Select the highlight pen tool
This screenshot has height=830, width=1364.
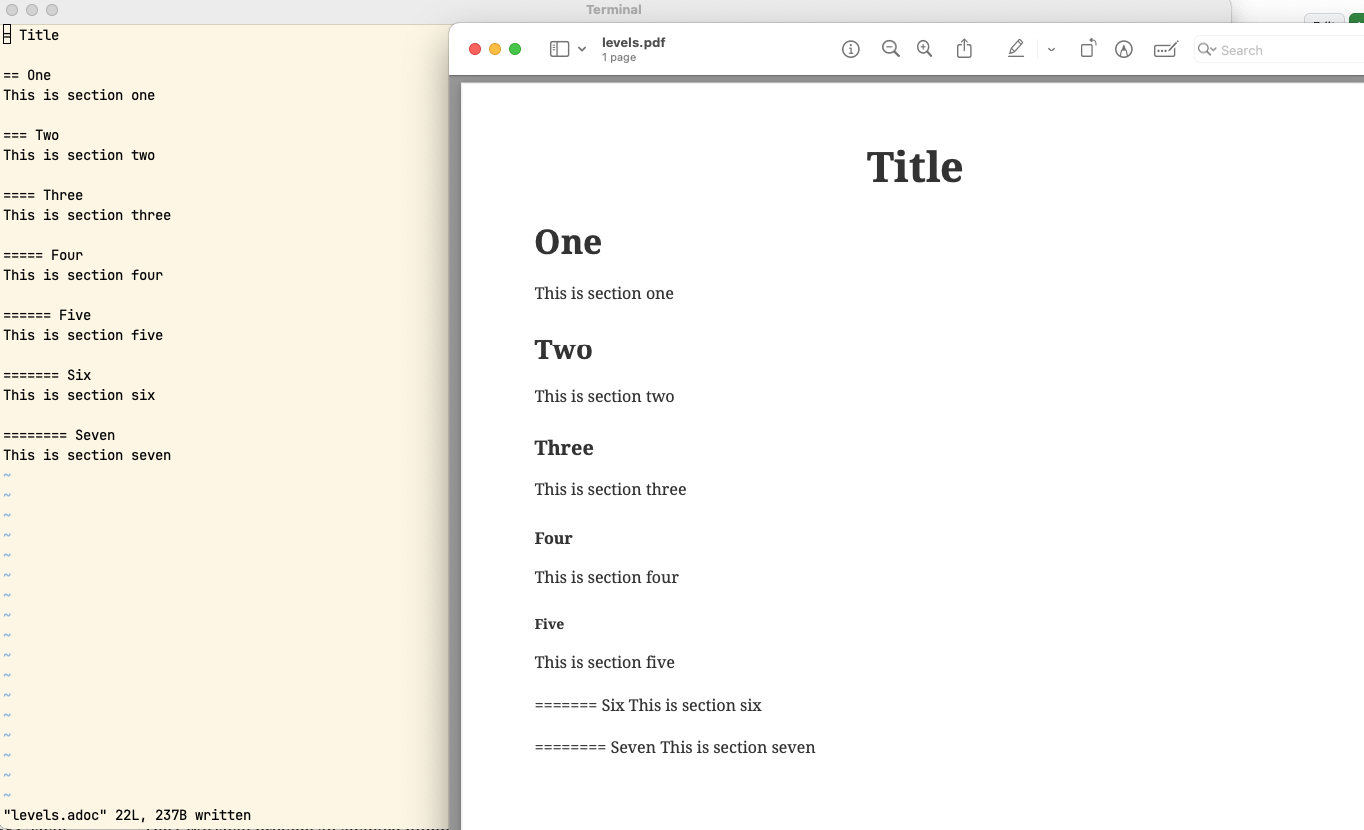pos(1016,48)
